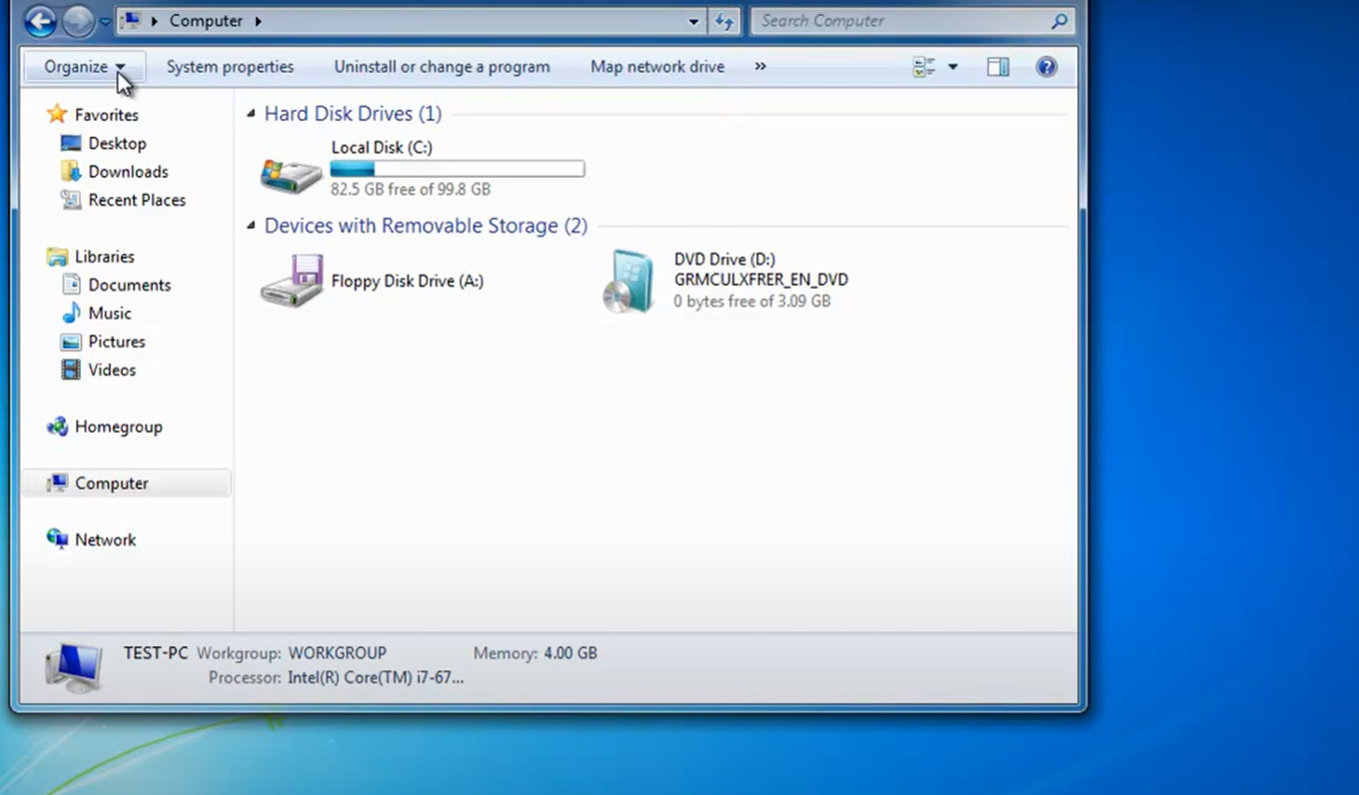
Task: Toggle the preview pane icon
Action: tap(997, 67)
